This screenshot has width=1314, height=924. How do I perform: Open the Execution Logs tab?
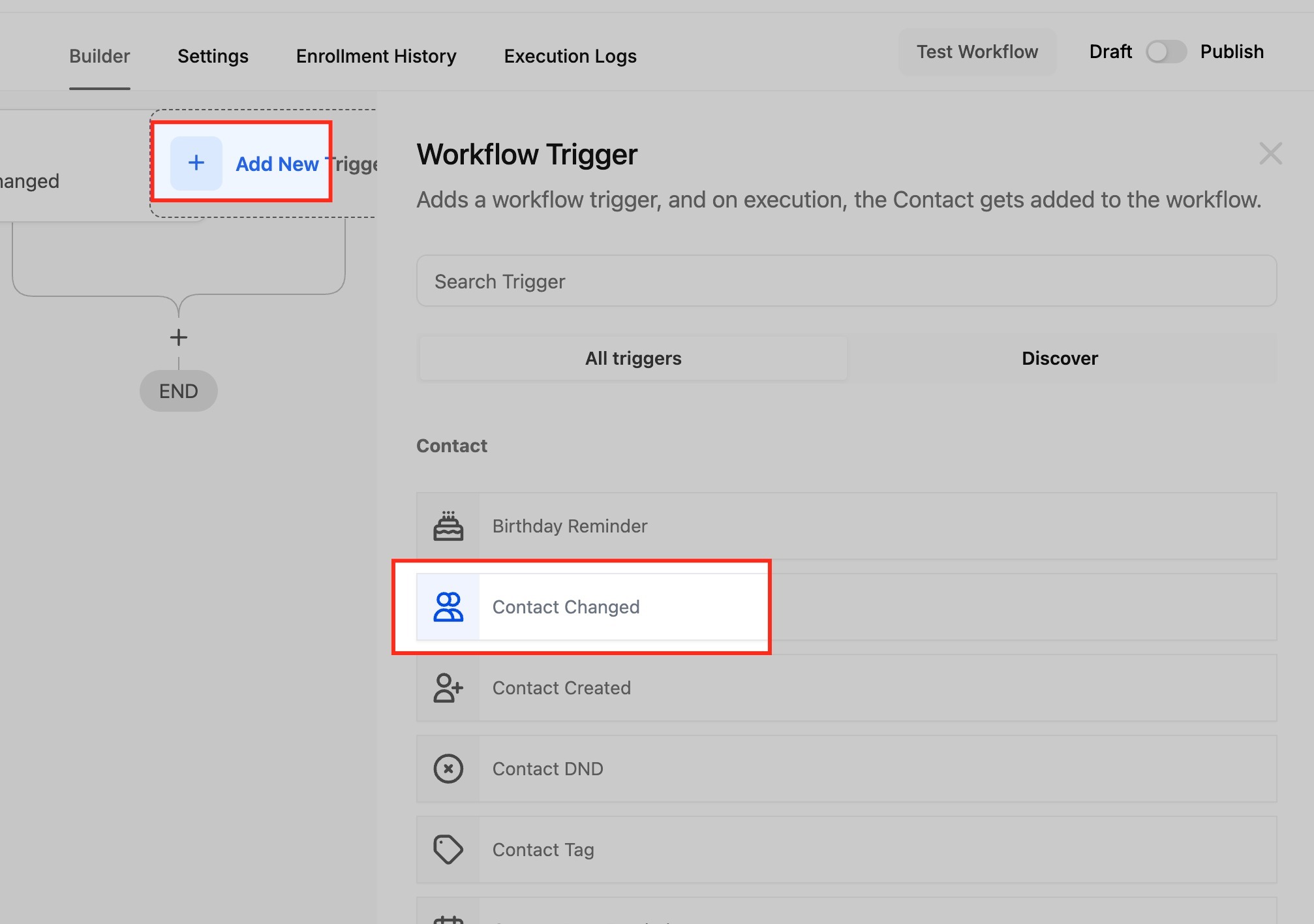[x=570, y=56]
